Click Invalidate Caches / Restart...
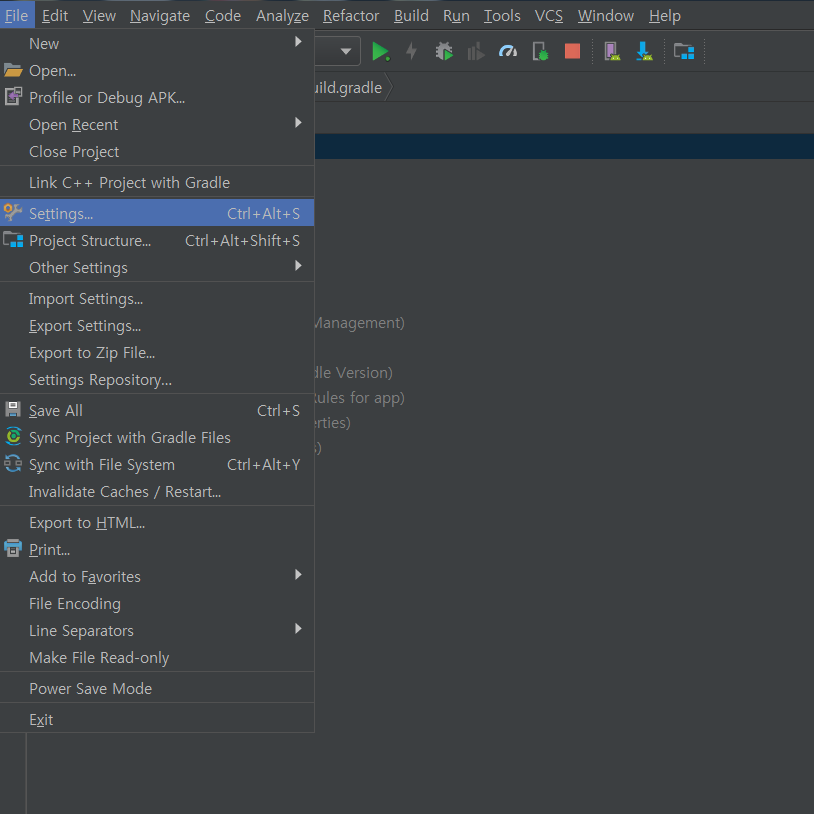This screenshot has height=814, width=814. (125, 492)
